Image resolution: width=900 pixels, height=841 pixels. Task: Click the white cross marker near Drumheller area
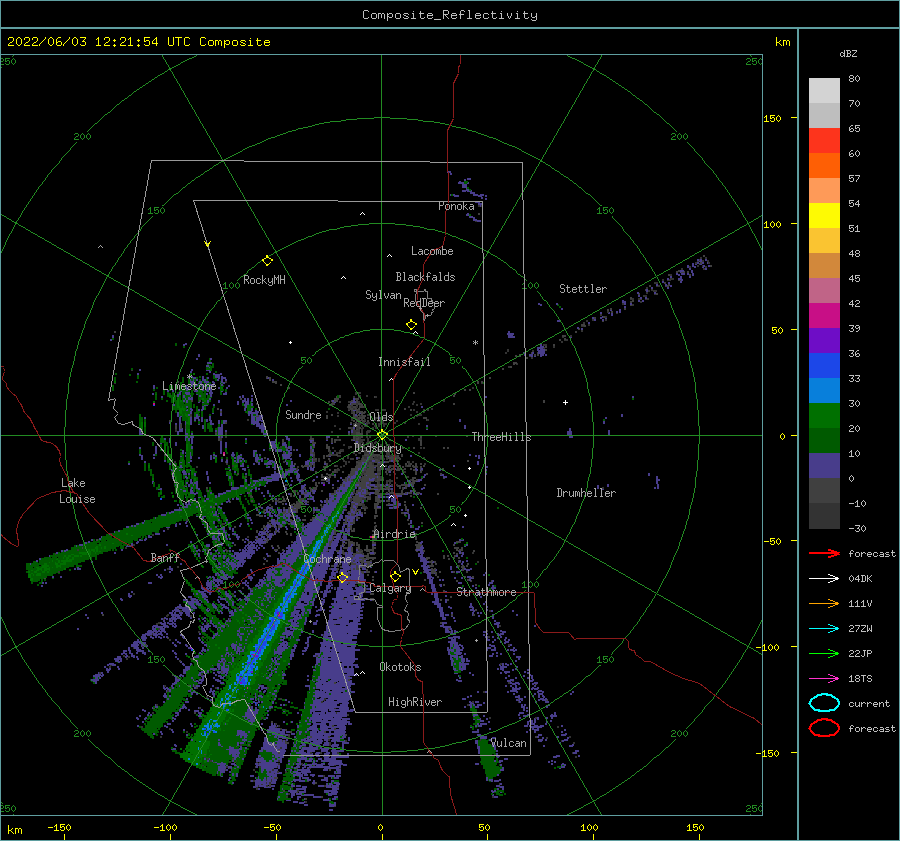(x=565, y=402)
